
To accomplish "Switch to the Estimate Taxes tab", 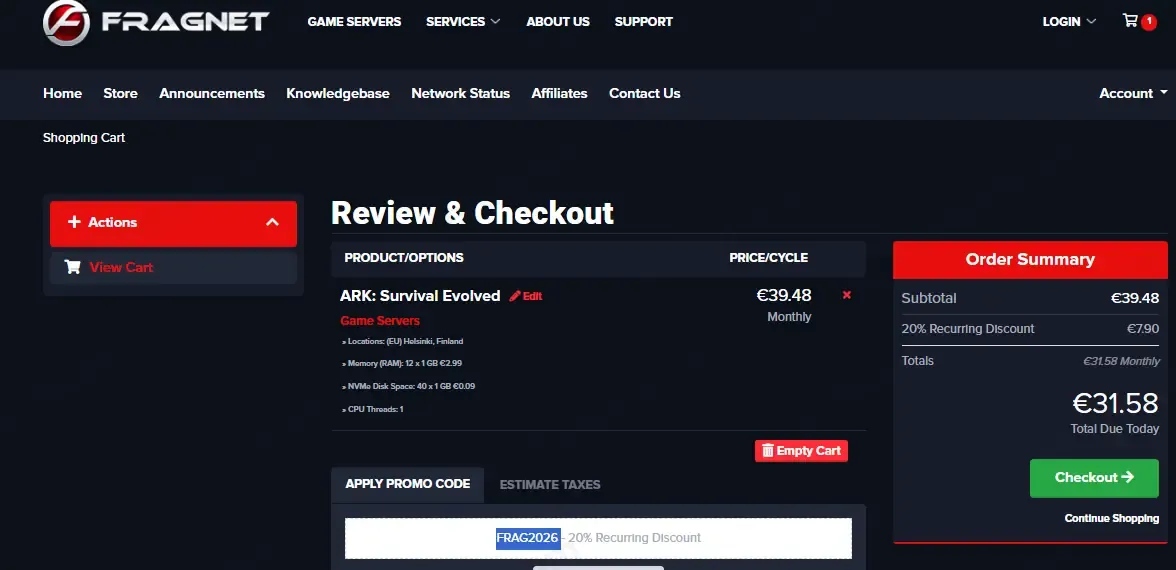I will point(550,484).
